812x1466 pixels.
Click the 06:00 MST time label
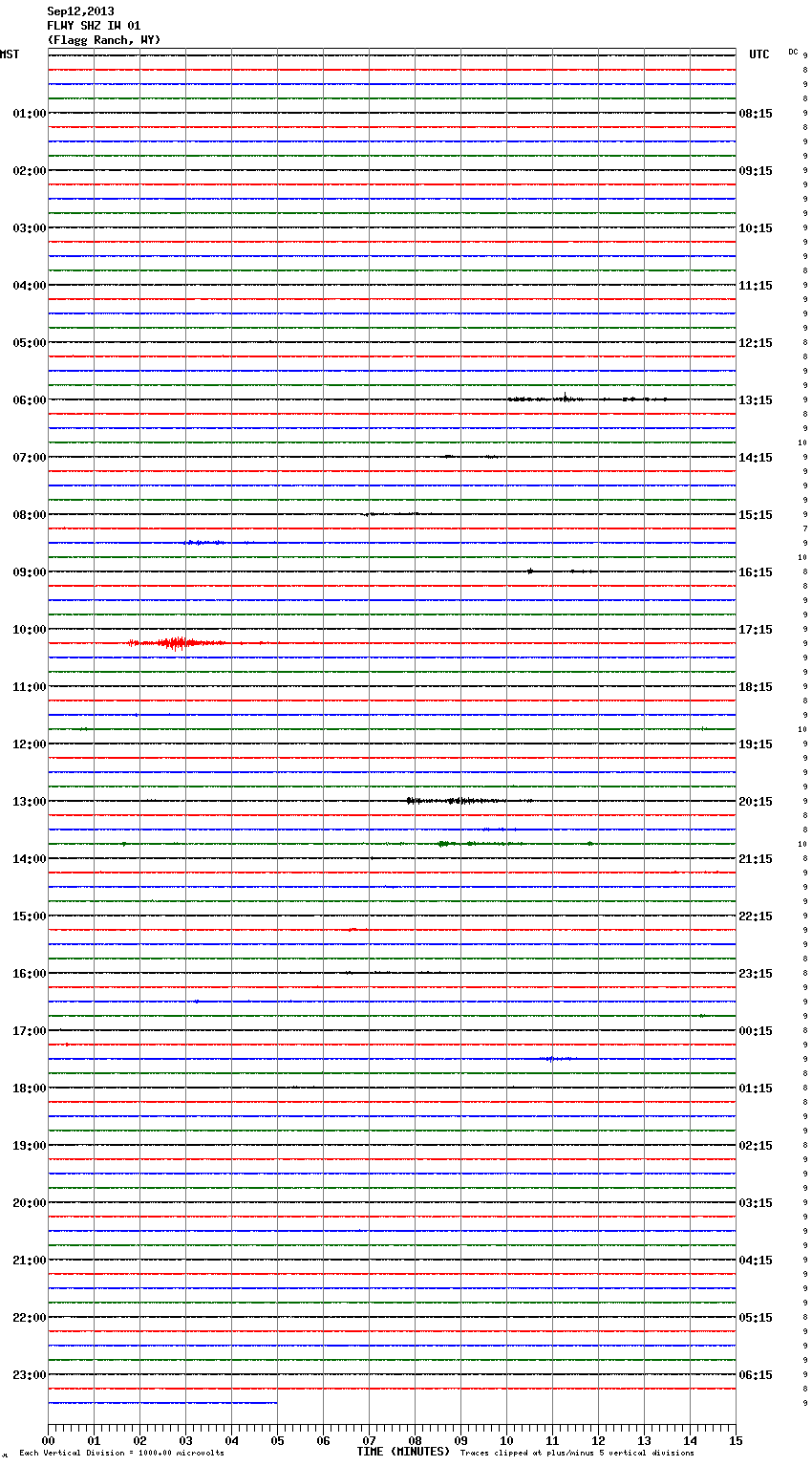click(30, 400)
